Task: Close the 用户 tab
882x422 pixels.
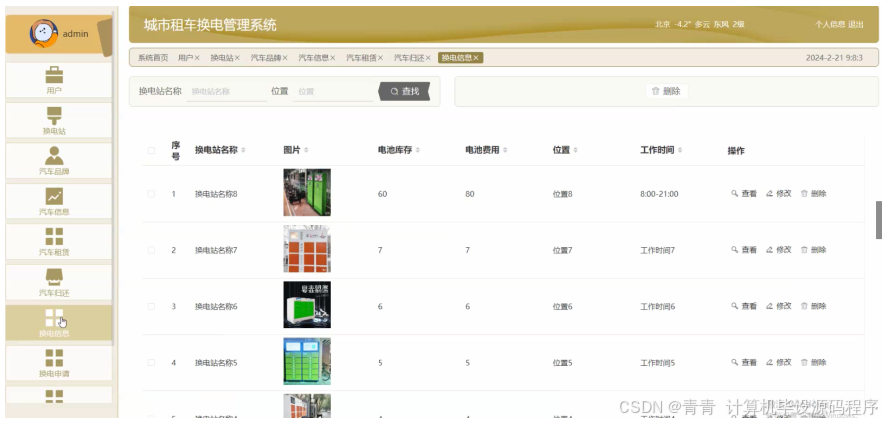Action: [x=197, y=58]
